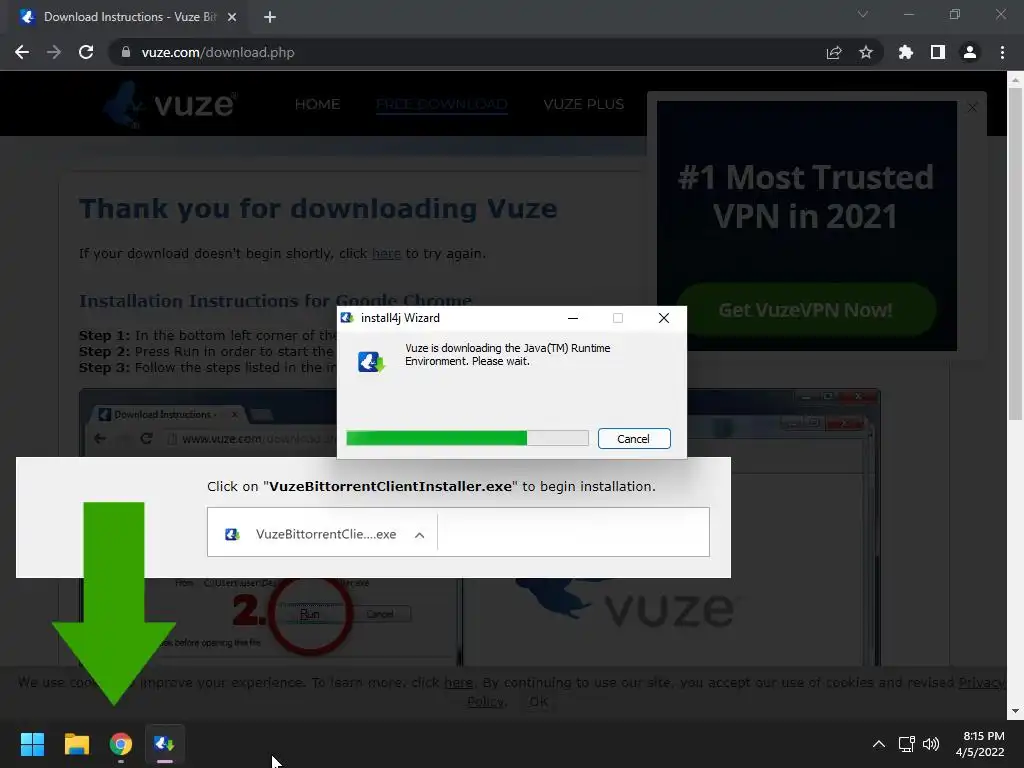Screen dimensions: 1024x768
Task: Open network settings tray icon
Action: point(906,744)
